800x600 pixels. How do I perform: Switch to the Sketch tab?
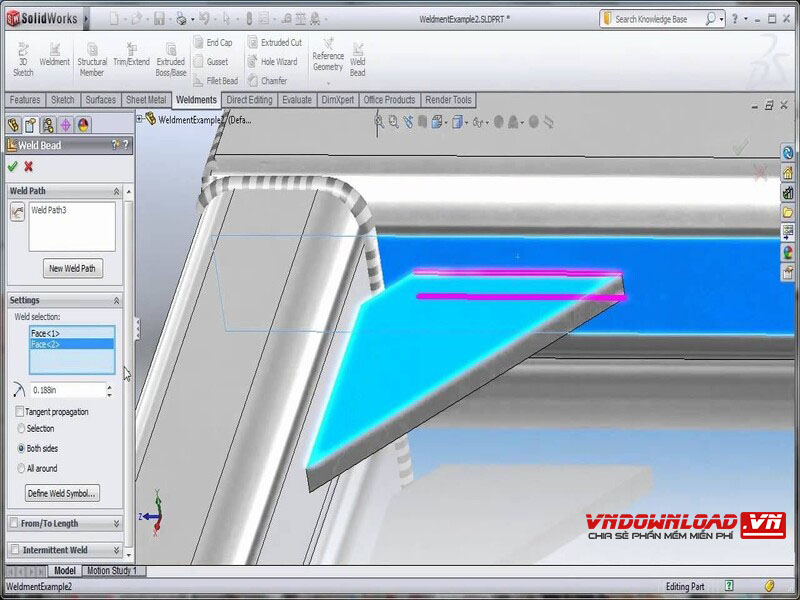tap(62, 99)
